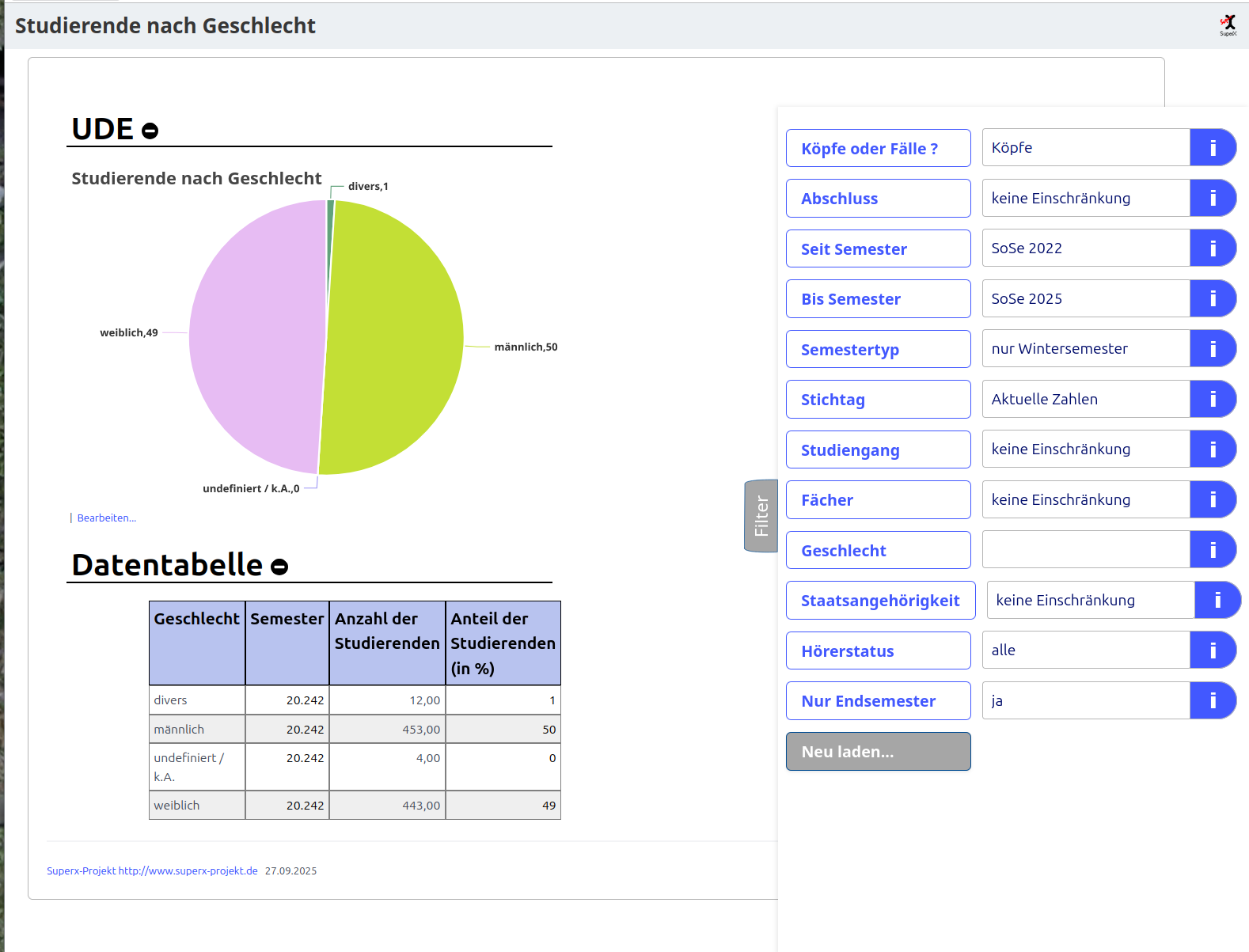Open the Bis Semester value SoSe 2025
The height and width of the screenshot is (952, 1249).
point(1085,299)
